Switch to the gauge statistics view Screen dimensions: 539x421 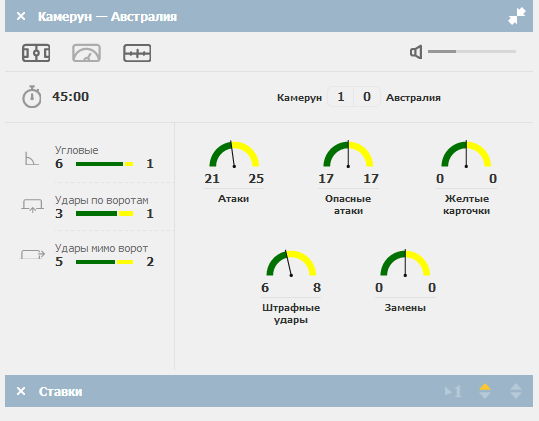pos(86,53)
